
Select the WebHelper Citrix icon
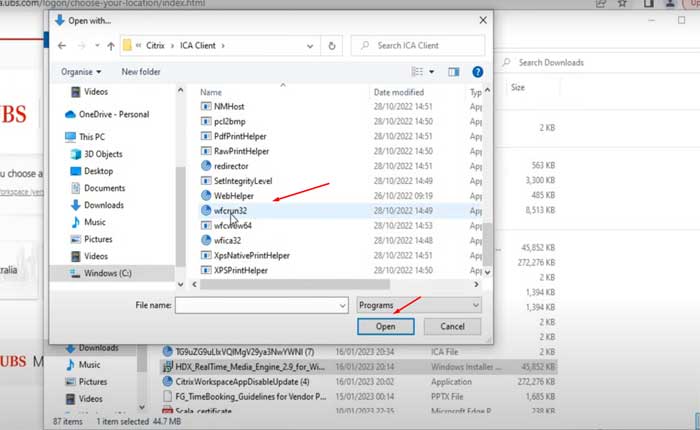(206, 196)
